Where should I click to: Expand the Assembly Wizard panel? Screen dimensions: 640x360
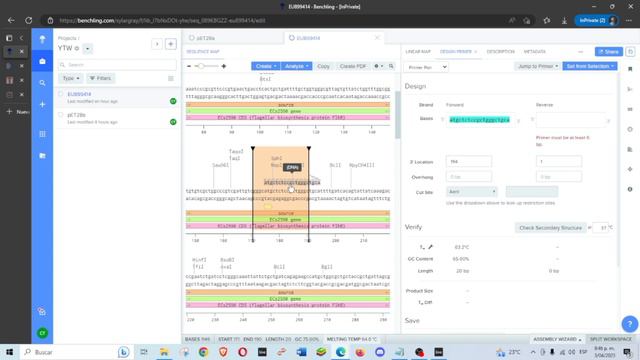(557, 339)
